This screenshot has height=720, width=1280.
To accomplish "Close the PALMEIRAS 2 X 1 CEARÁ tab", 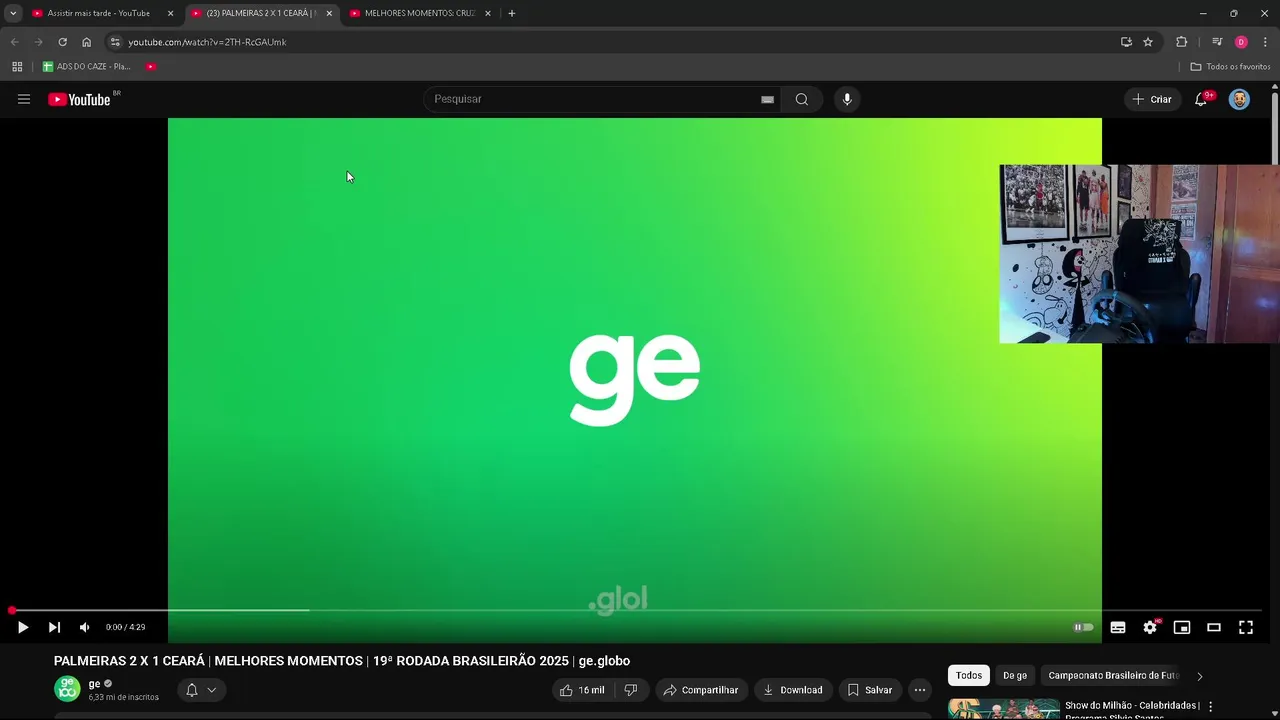I will [329, 13].
